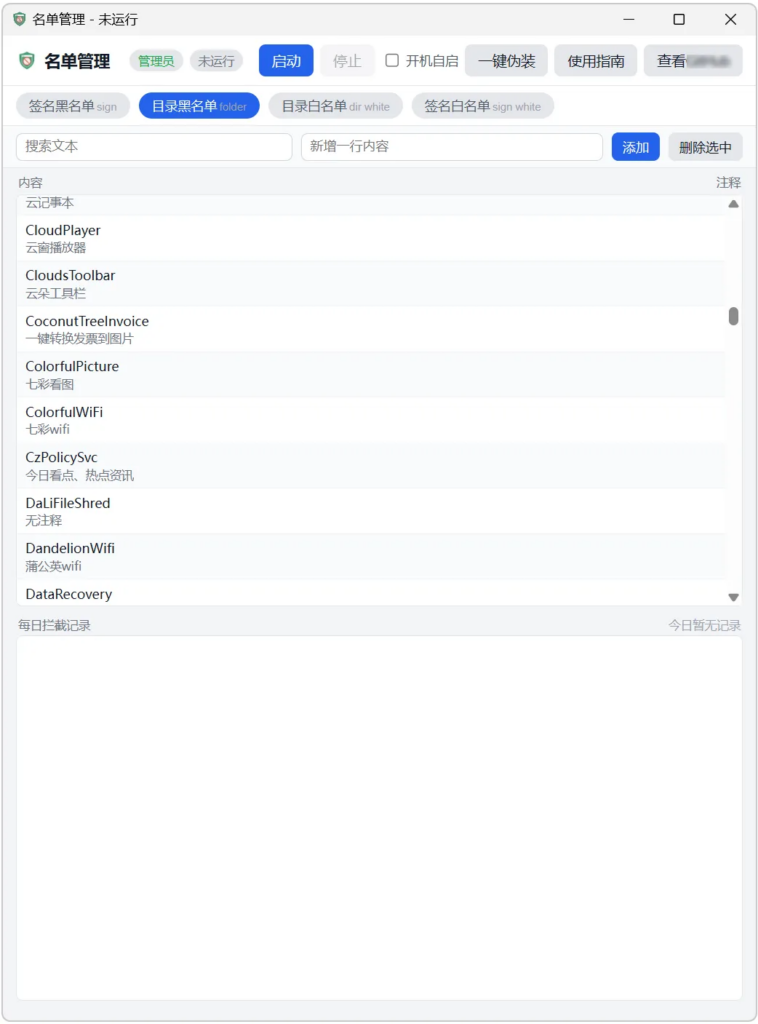The width and height of the screenshot is (758, 1024).
Task: Click the shield logo beside 名单管理 header
Action: pos(27,61)
